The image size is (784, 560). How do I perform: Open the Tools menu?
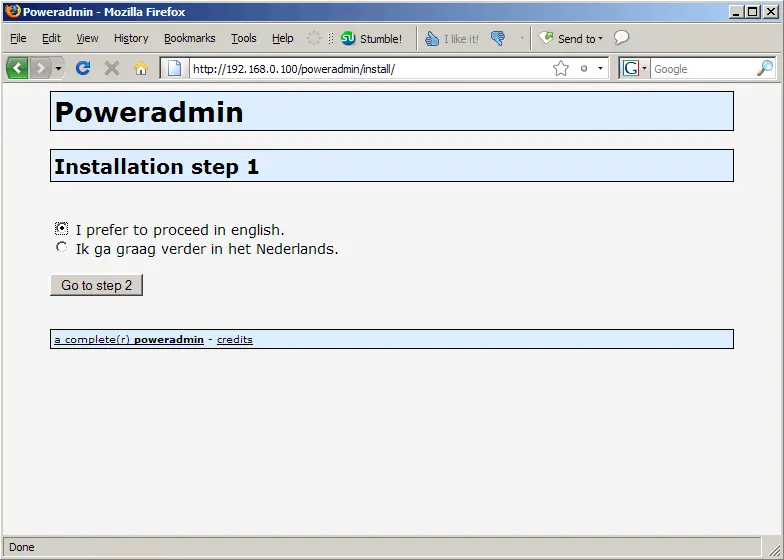click(244, 38)
